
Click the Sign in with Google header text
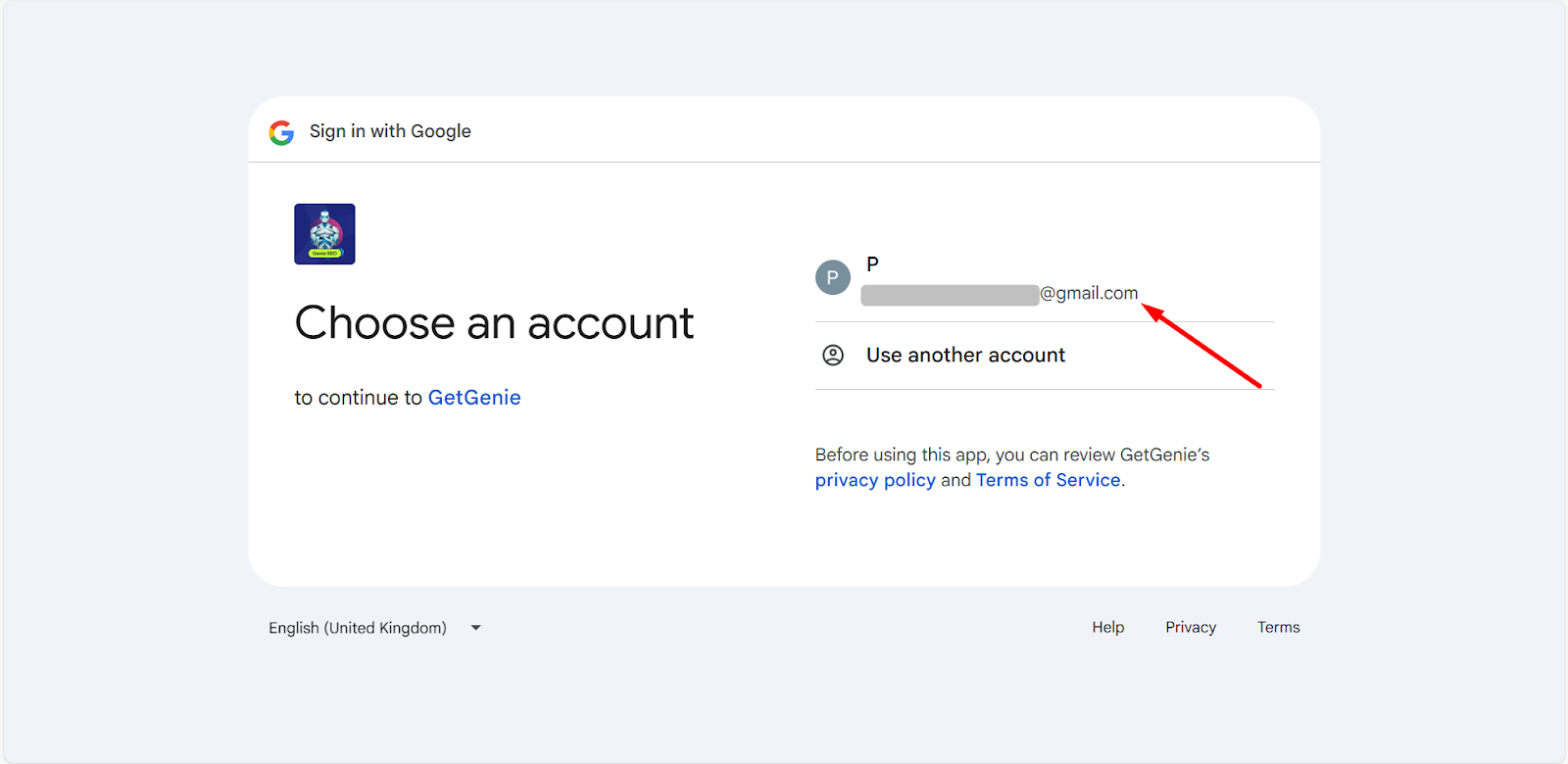[390, 131]
